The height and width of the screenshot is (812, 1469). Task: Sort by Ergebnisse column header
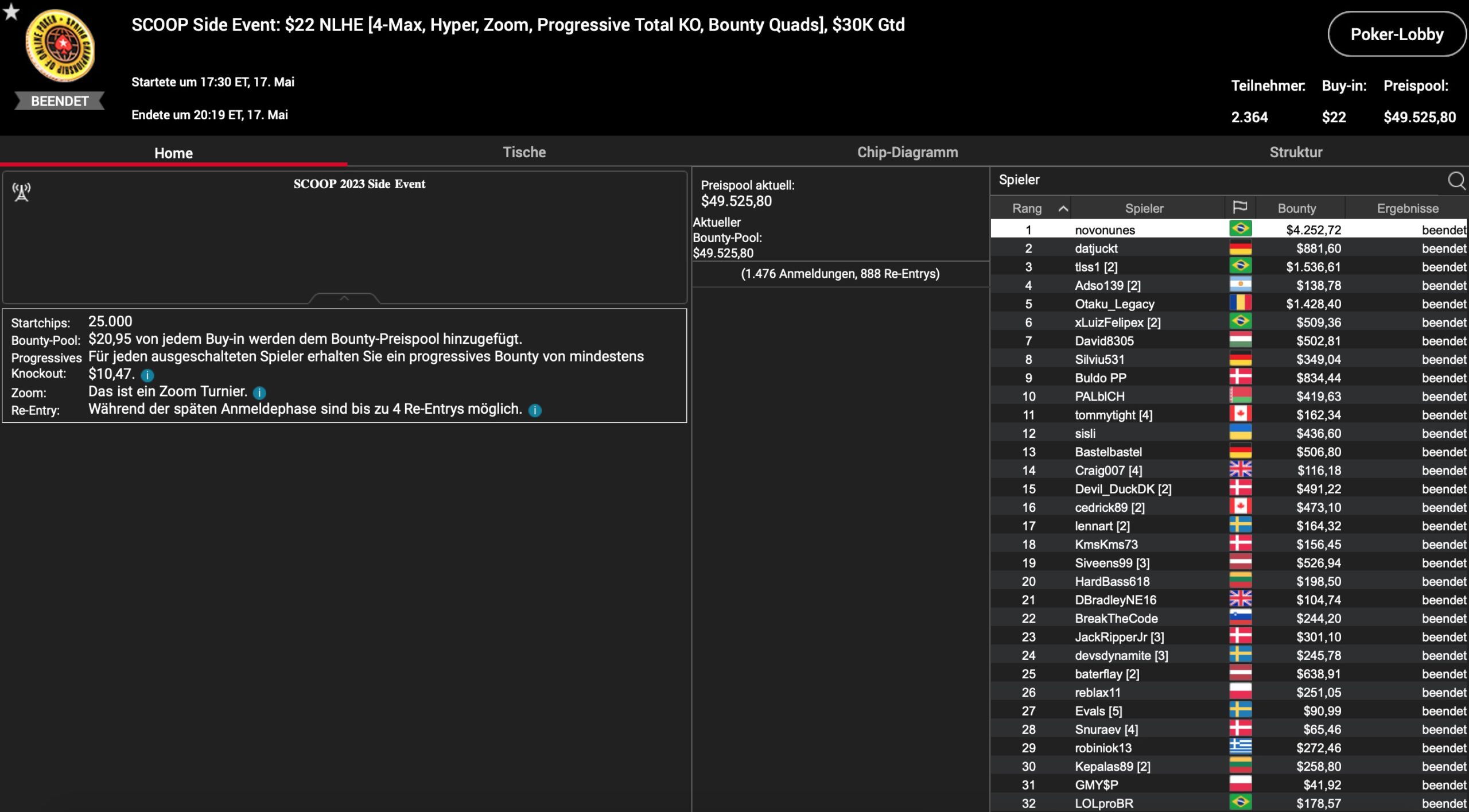pos(1407,208)
